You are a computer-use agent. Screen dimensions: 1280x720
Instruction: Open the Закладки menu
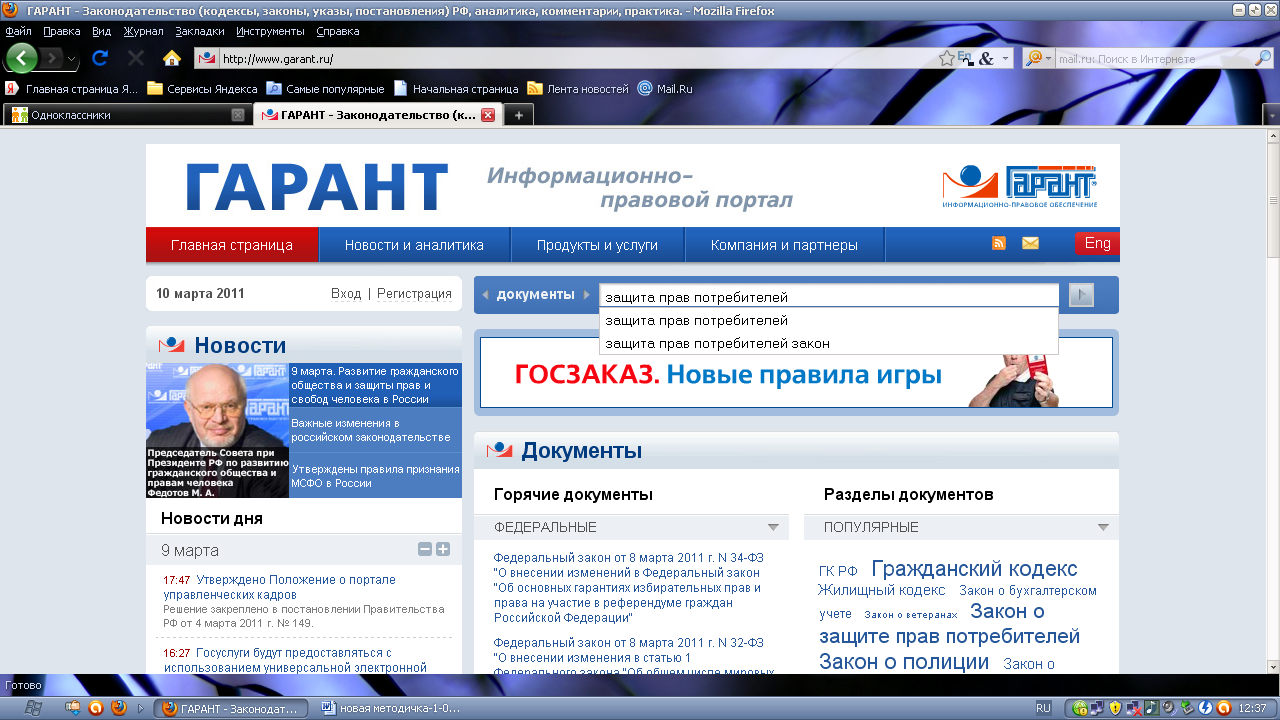coord(200,31)
